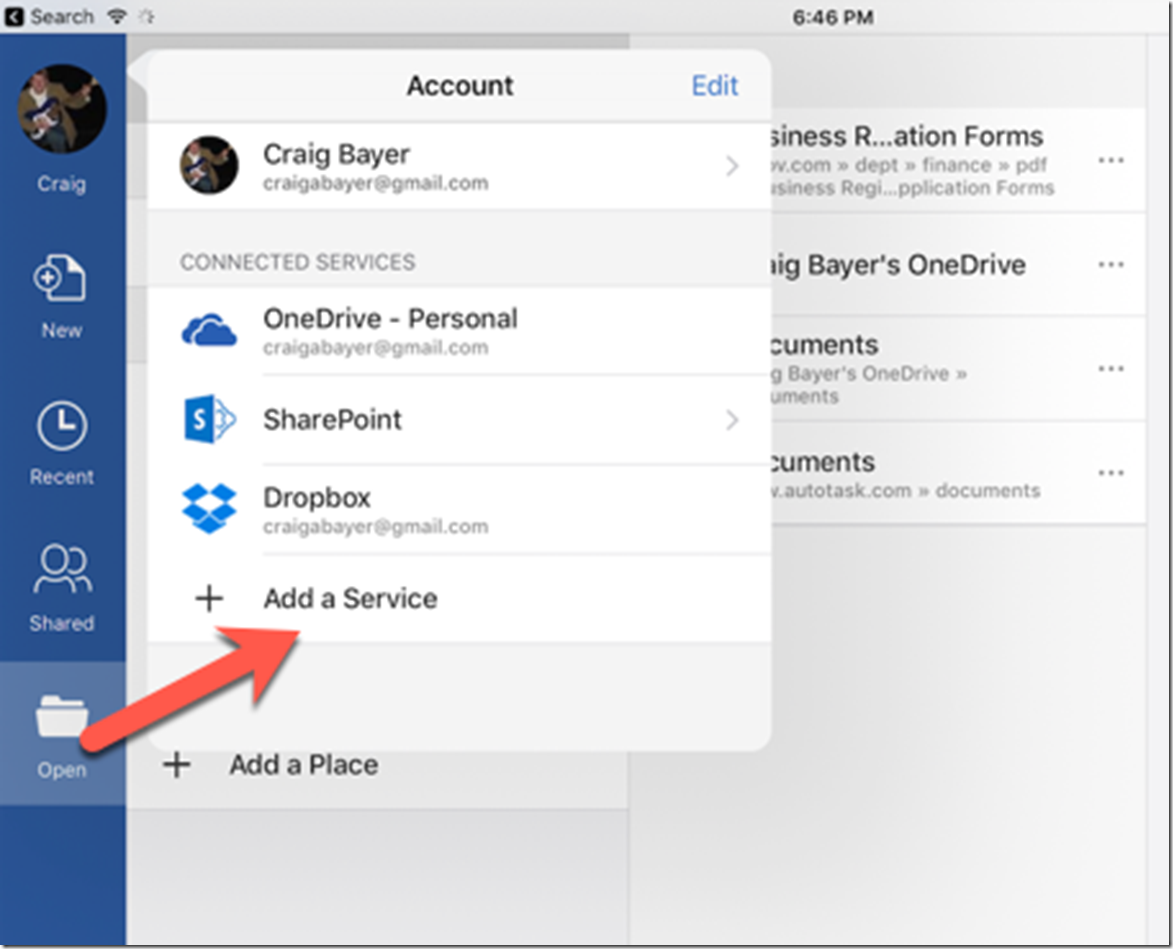Open more options for Business Registration Forms
This screenshot has height=949, width=1173.
coord(1111,160)
